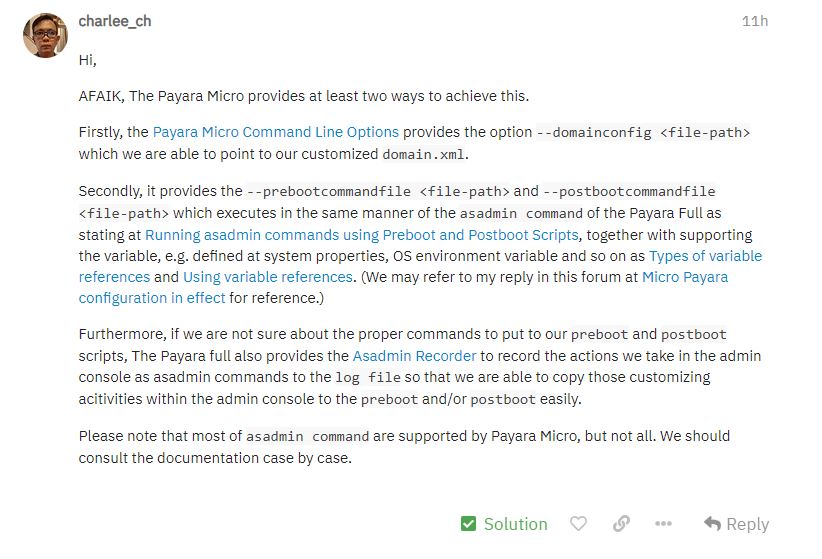Like the post with the heart icon

point(578,524)
